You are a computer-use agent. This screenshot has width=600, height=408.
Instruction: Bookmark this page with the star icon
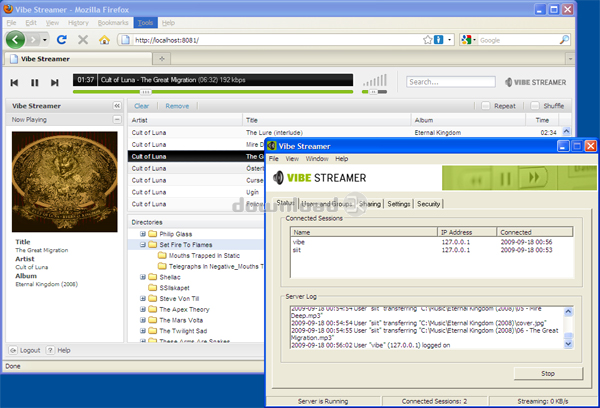[x=427, y=40]
